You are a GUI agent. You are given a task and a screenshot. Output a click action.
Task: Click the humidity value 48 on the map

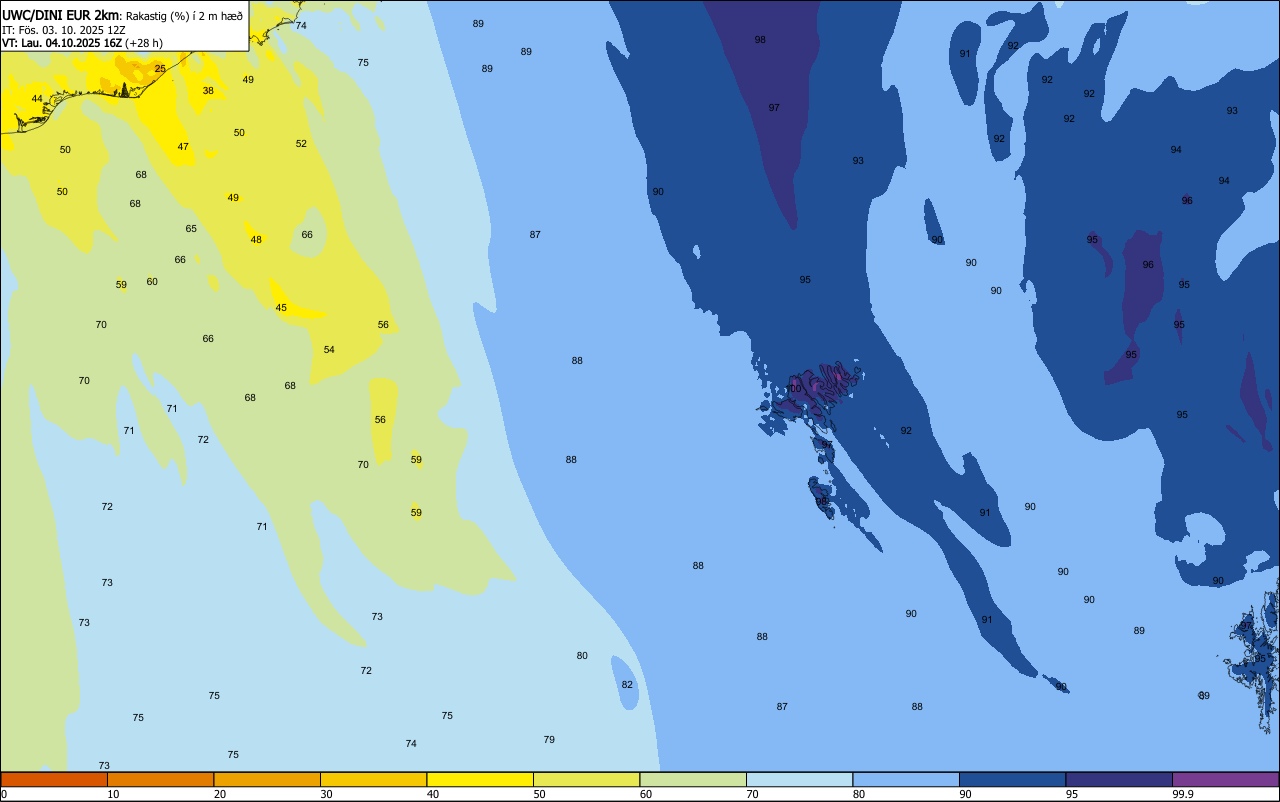256,240
